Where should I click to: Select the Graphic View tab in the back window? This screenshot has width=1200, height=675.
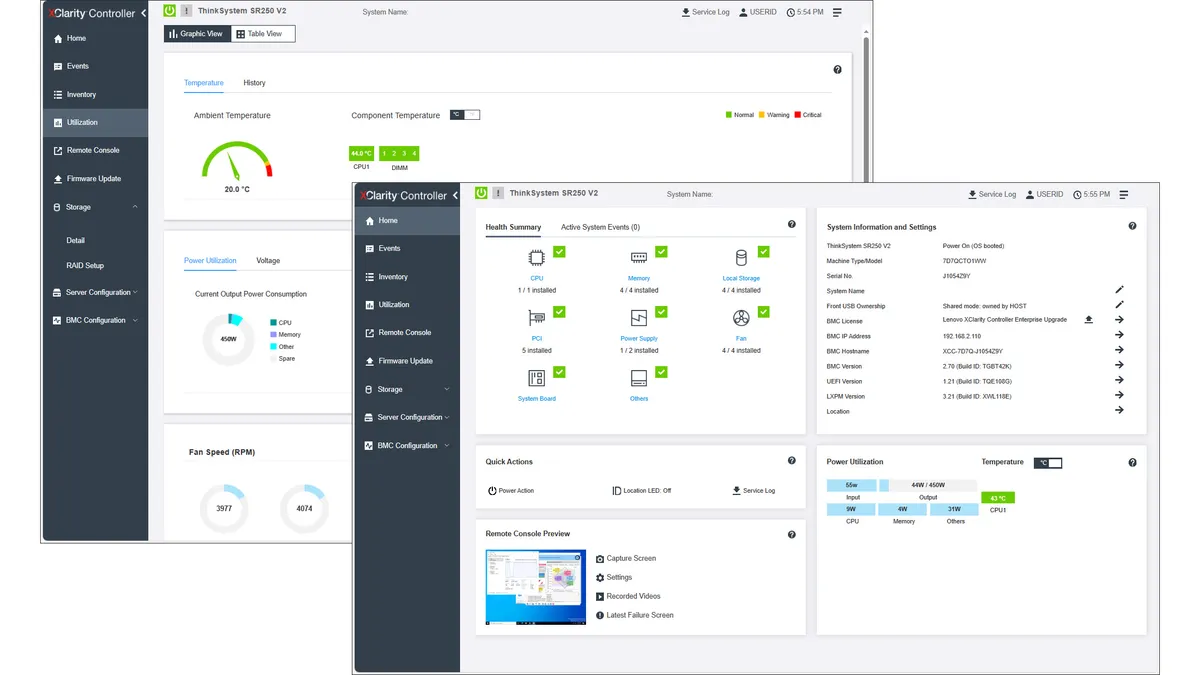197,34
